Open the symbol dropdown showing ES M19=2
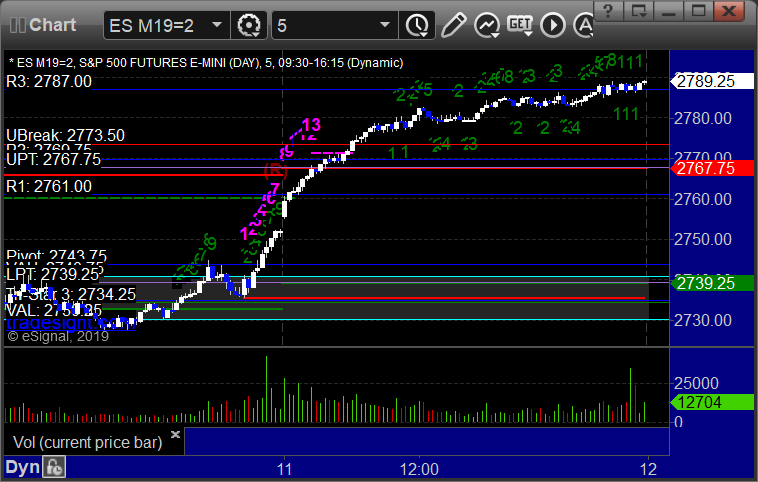 (165, 25)
